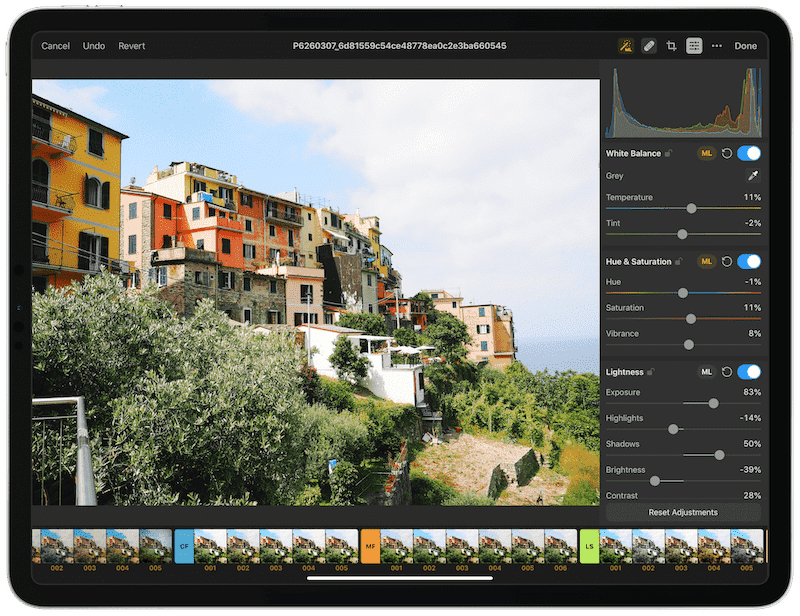
Task: Click the Temperature slider handle
Action: pyautogui.click(x=691, y=208)
